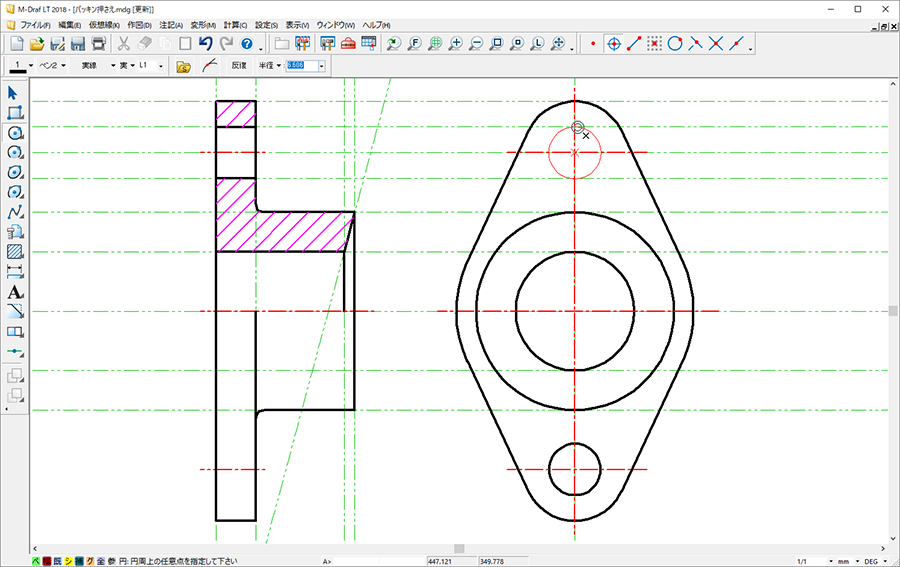Click the radius value input field
Viewport: 900px width, 567px height.
[x=300, y=66]
